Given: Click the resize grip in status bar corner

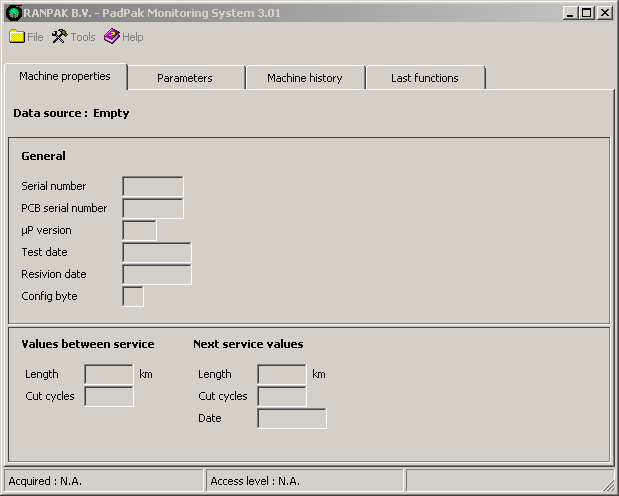Looking at the screenshot, I should pos(609,485).
